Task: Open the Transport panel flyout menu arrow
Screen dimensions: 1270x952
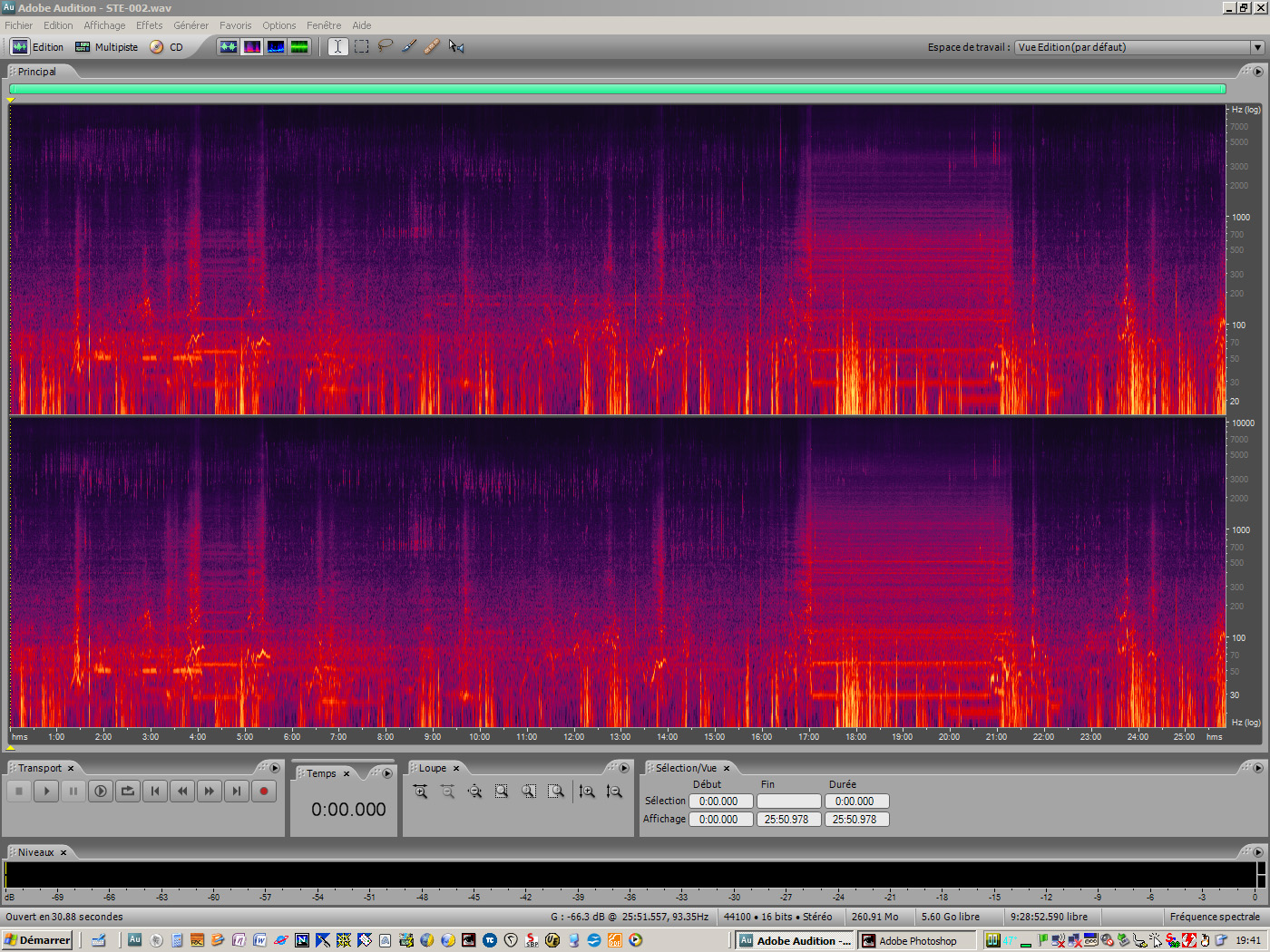Action: coord(275,768)
